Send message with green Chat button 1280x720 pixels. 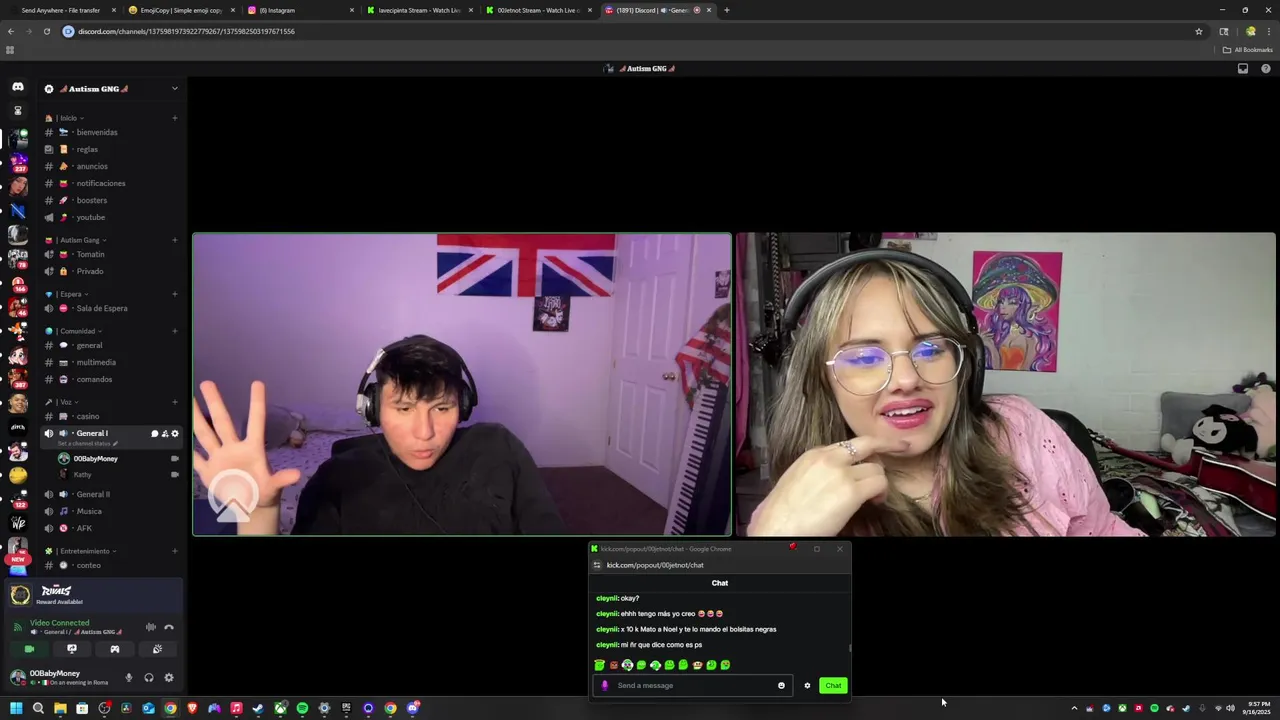[833, 686]
